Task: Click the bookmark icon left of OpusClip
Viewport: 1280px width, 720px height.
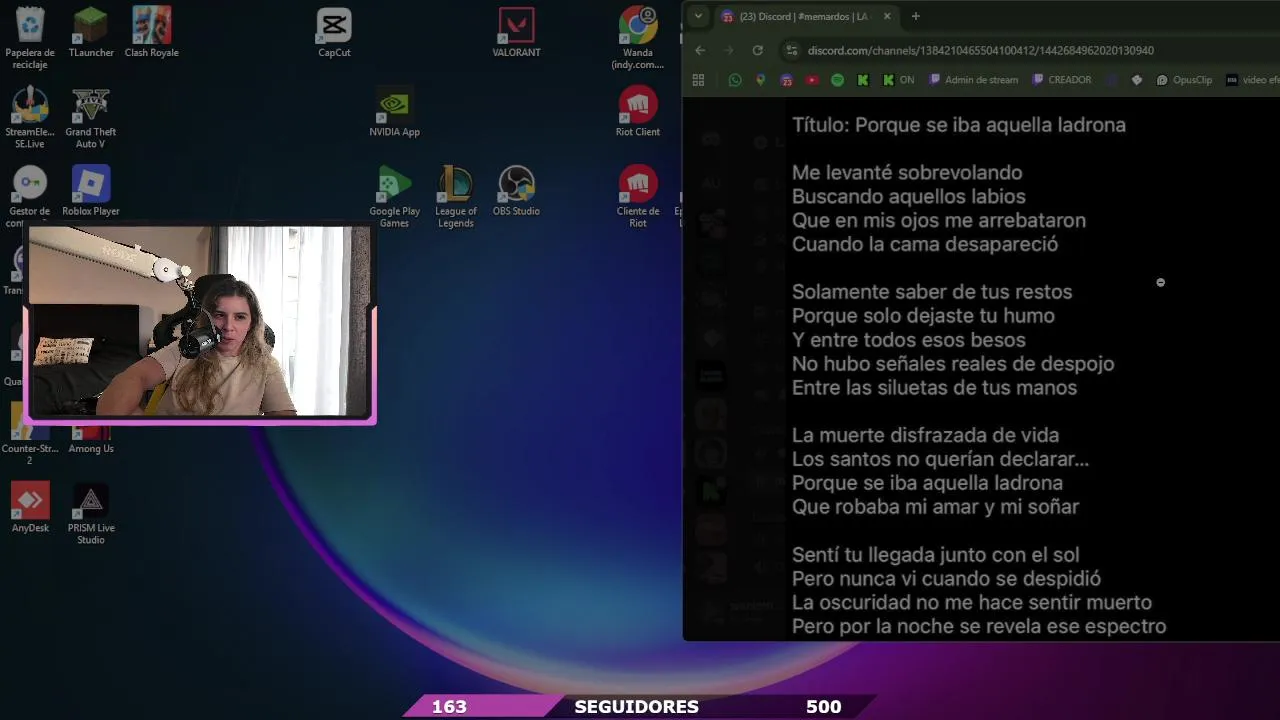Action: click(1137, 80)
